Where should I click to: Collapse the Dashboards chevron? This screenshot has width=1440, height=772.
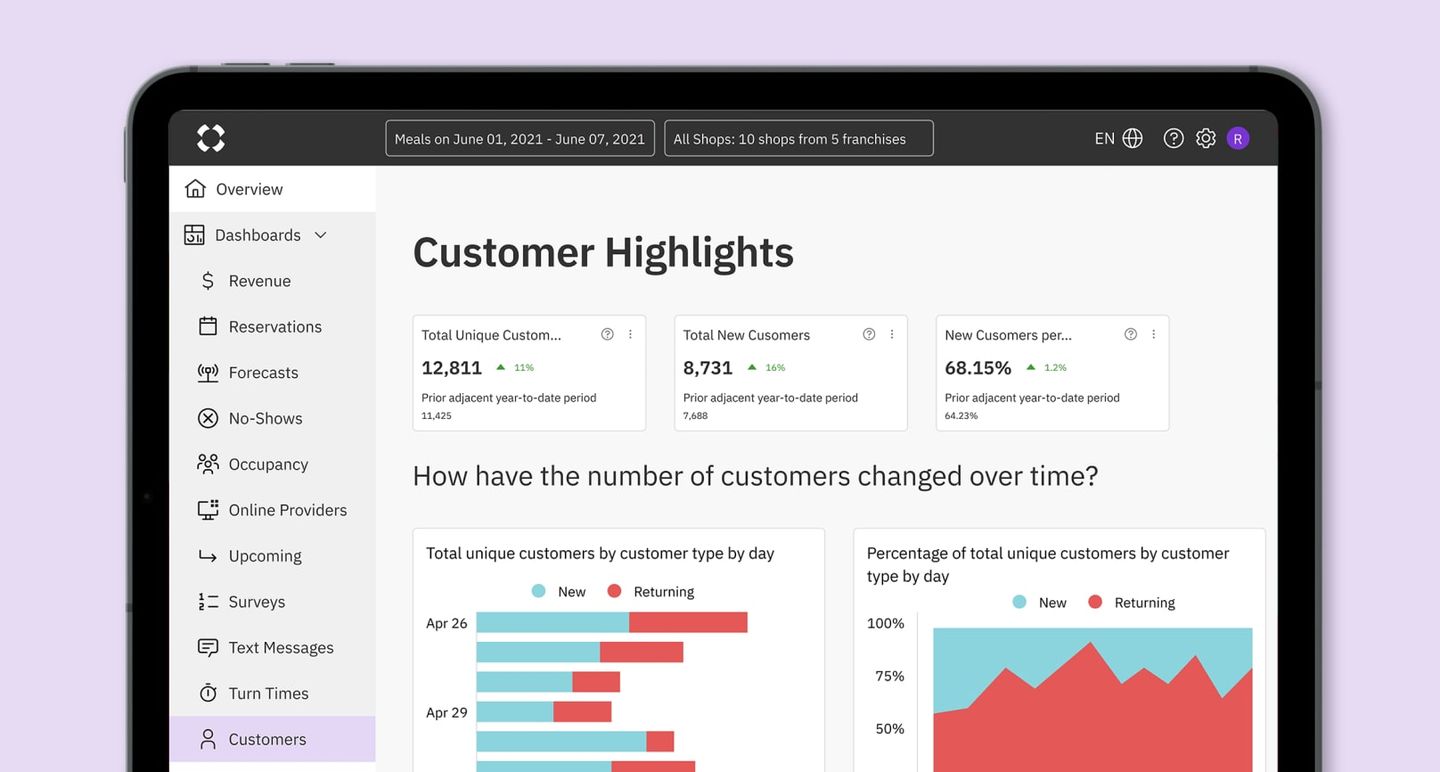click(320, 235)
